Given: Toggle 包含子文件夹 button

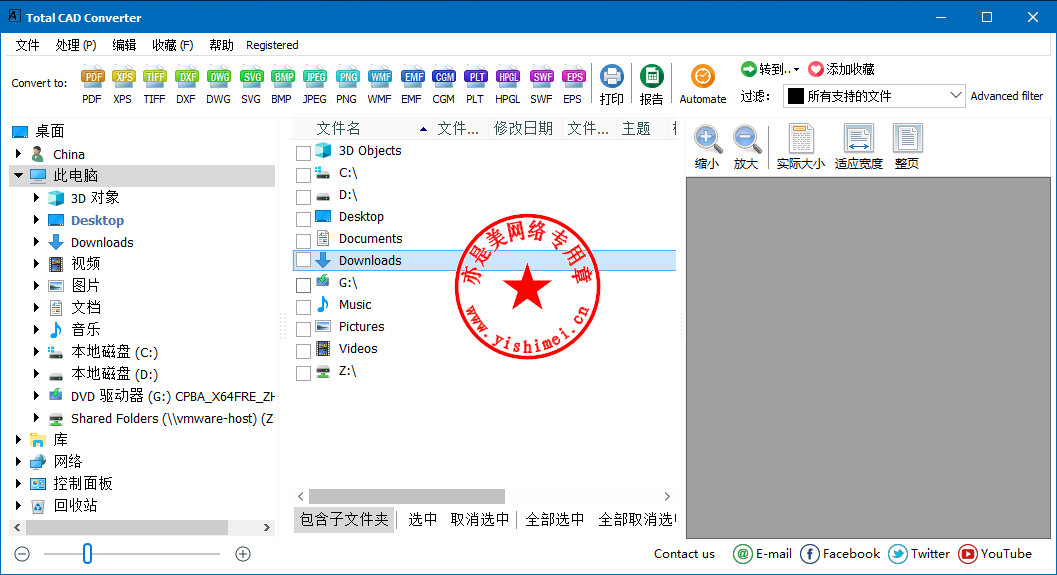Looking at the screenshot, I should click(344, 520).
